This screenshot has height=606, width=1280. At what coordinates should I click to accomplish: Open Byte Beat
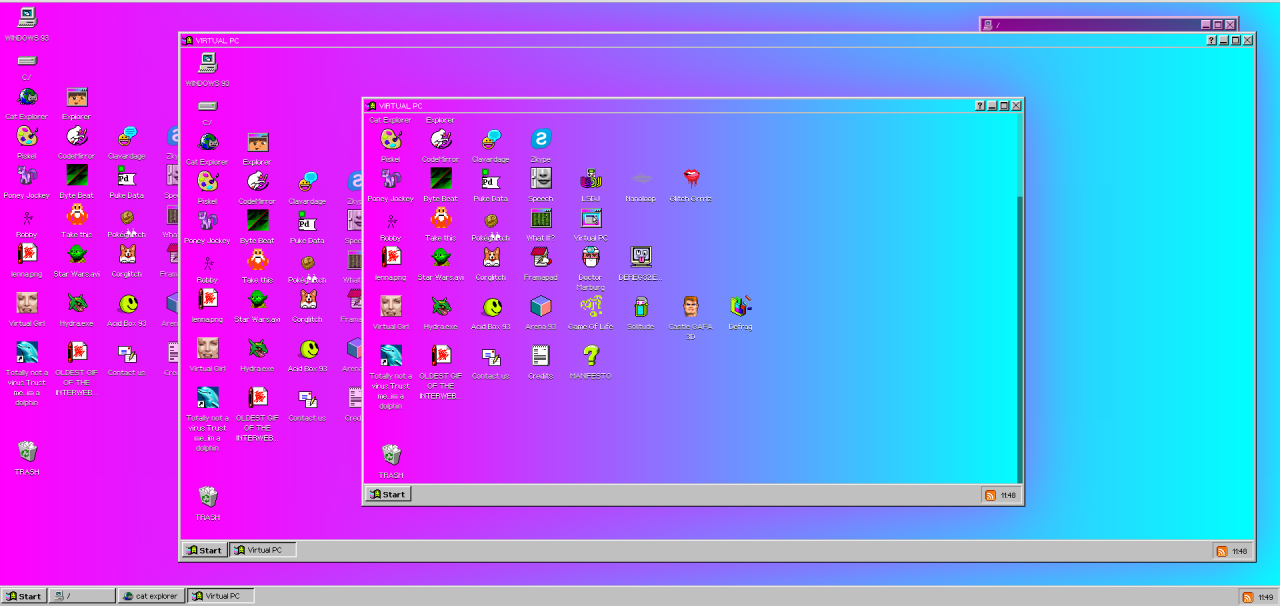point(440,180)
